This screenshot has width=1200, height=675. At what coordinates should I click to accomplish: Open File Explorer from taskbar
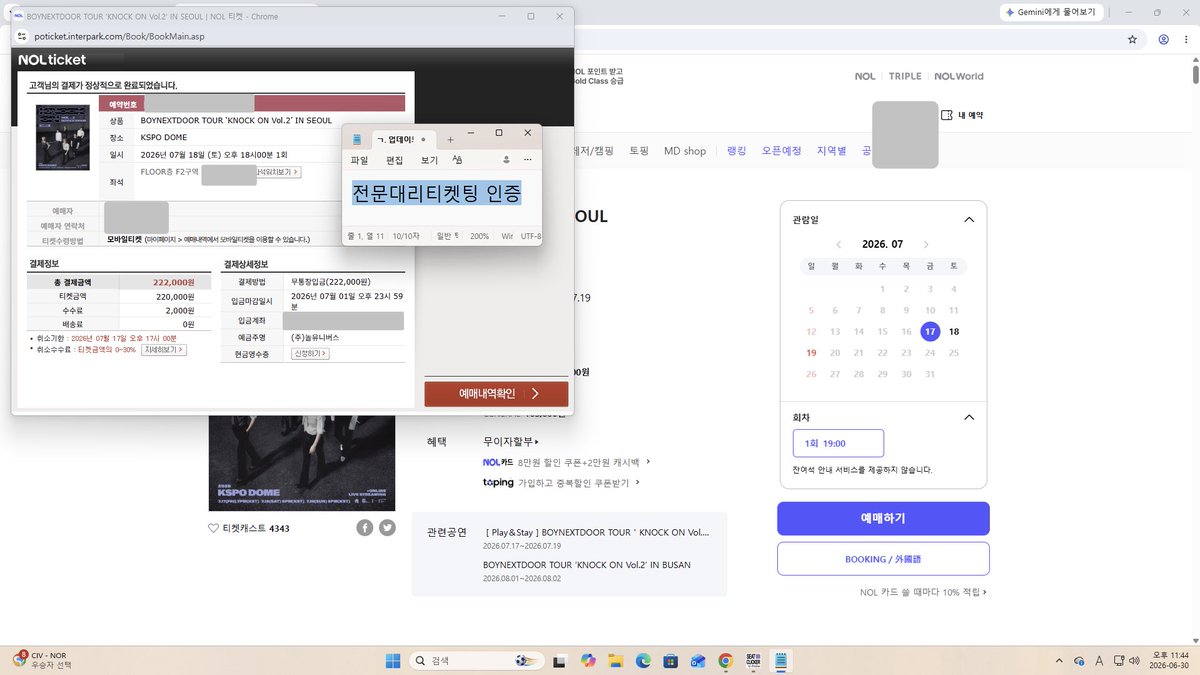[x=617, y=660]
